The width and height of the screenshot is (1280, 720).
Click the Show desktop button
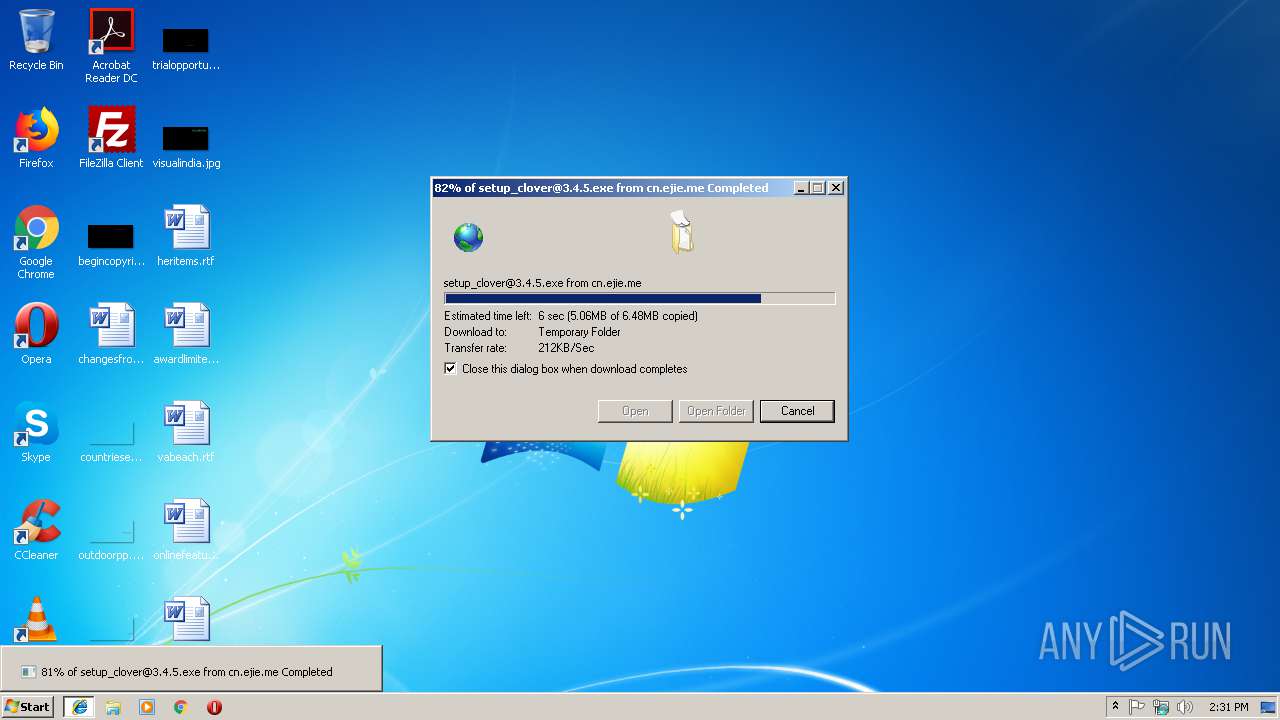pos(1268,707)
